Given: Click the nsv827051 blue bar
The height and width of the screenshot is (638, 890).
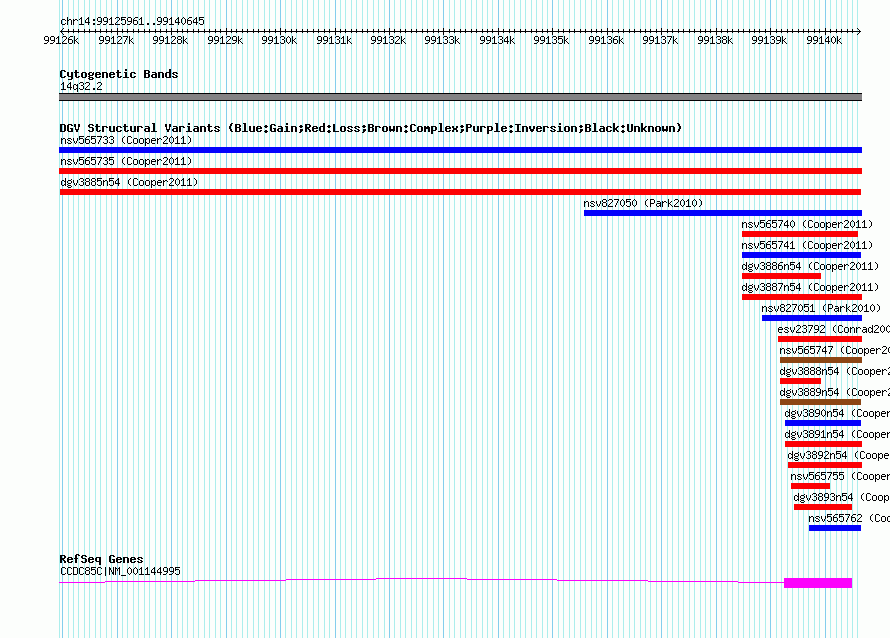Looking at the screenshot, I should (x=812, y=318).
